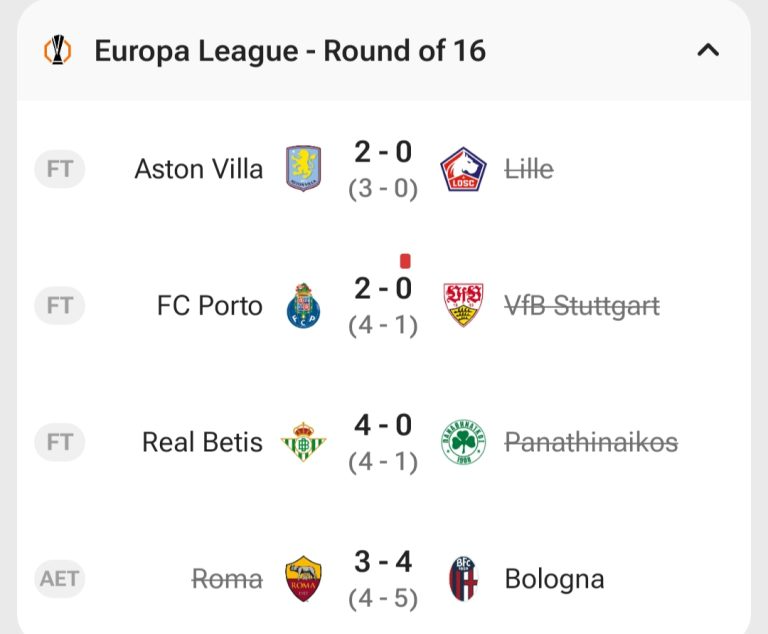Click the Panathinaikos club crest
The width and height of the screenshot is (768, 634).
coord(463,442)
